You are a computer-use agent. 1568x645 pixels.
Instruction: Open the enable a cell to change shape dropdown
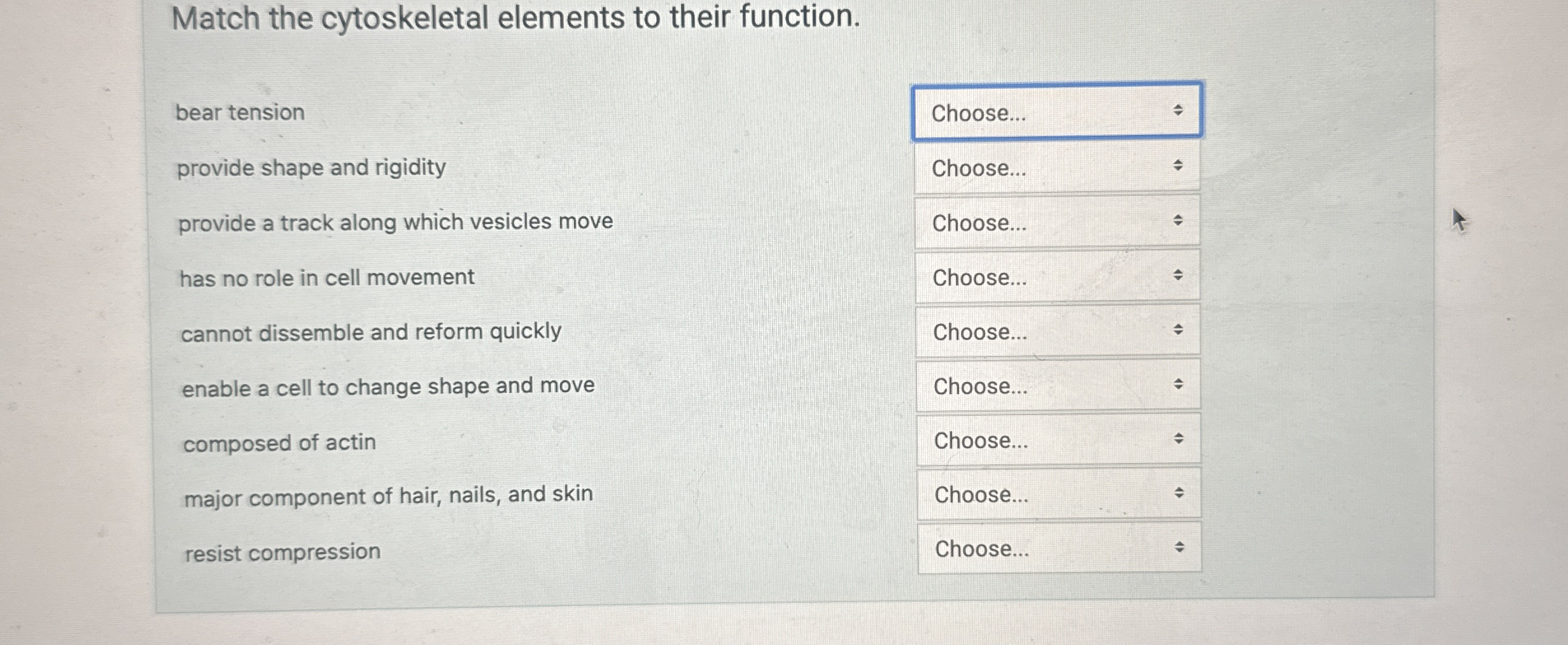click(1056, 385)
